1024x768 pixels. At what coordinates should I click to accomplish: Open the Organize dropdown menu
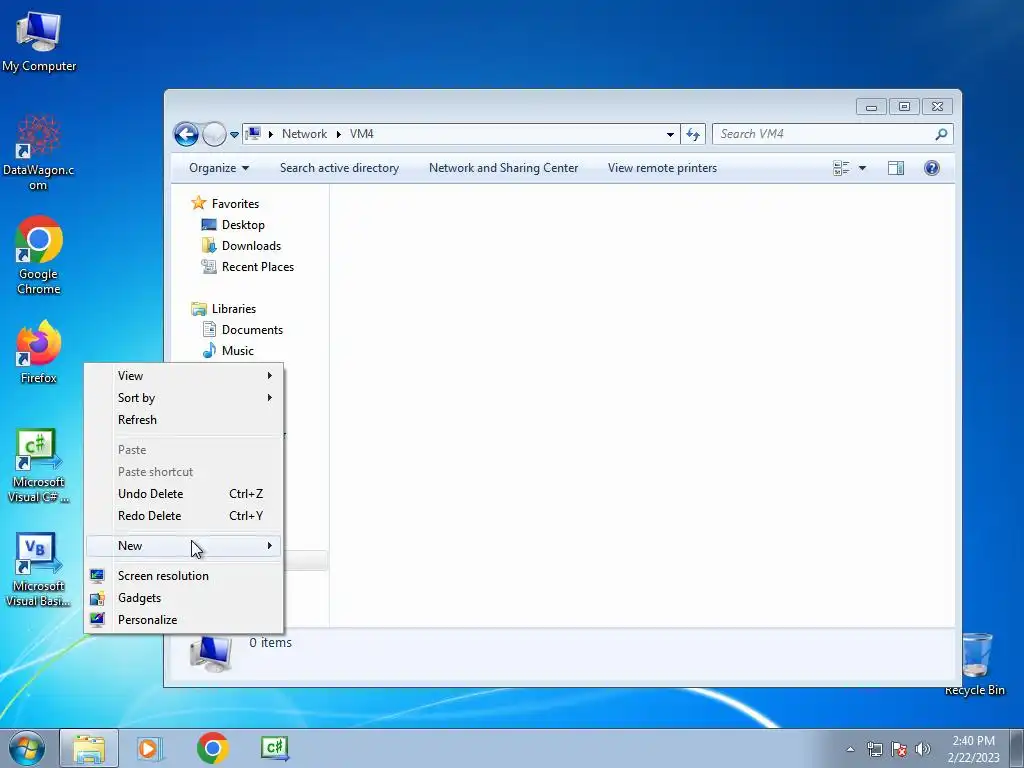tap(219, 168)
